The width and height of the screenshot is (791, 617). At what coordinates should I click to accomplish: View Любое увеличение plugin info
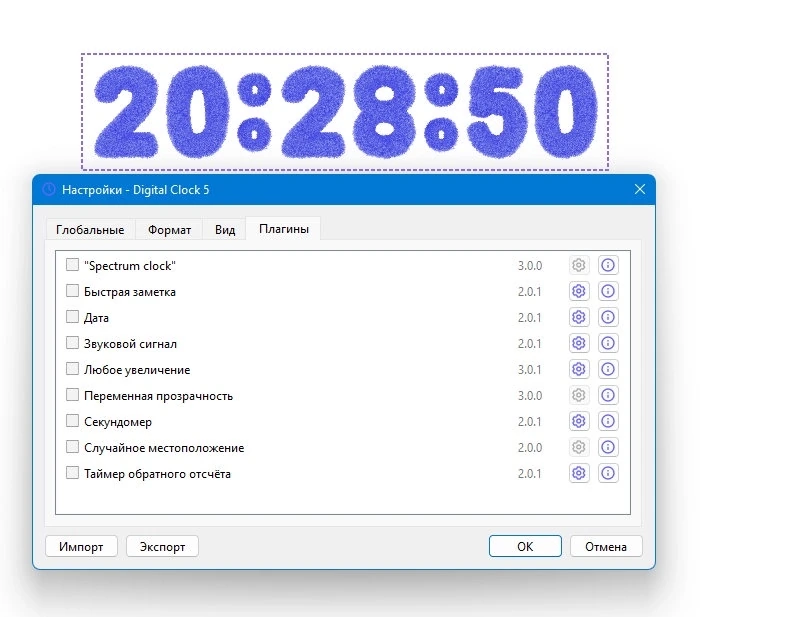[x=608, y=369]
